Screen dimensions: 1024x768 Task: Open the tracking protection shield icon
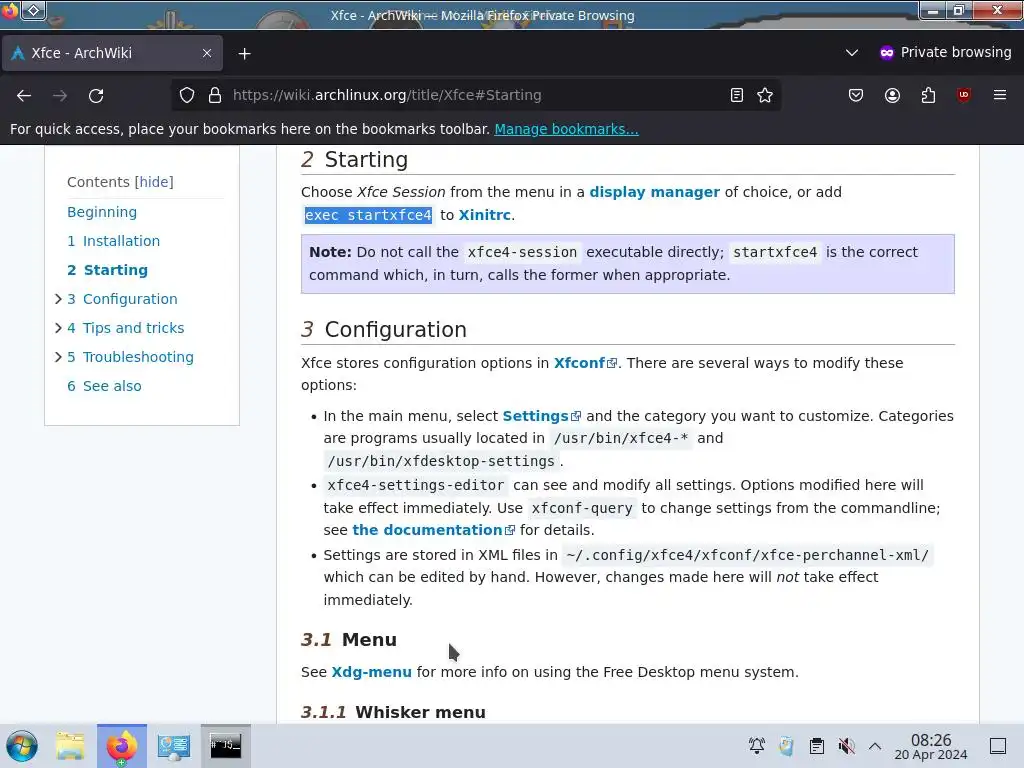point(187,95)
